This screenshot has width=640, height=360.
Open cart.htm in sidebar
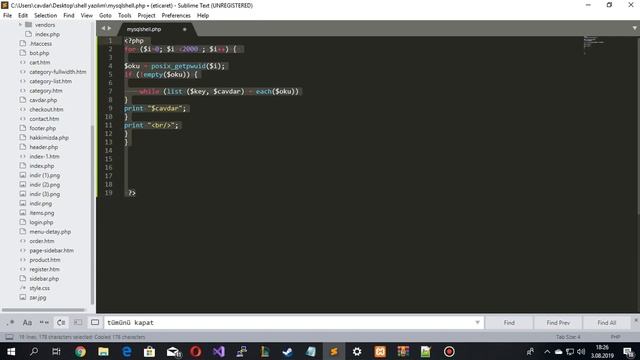click(40, 62)
